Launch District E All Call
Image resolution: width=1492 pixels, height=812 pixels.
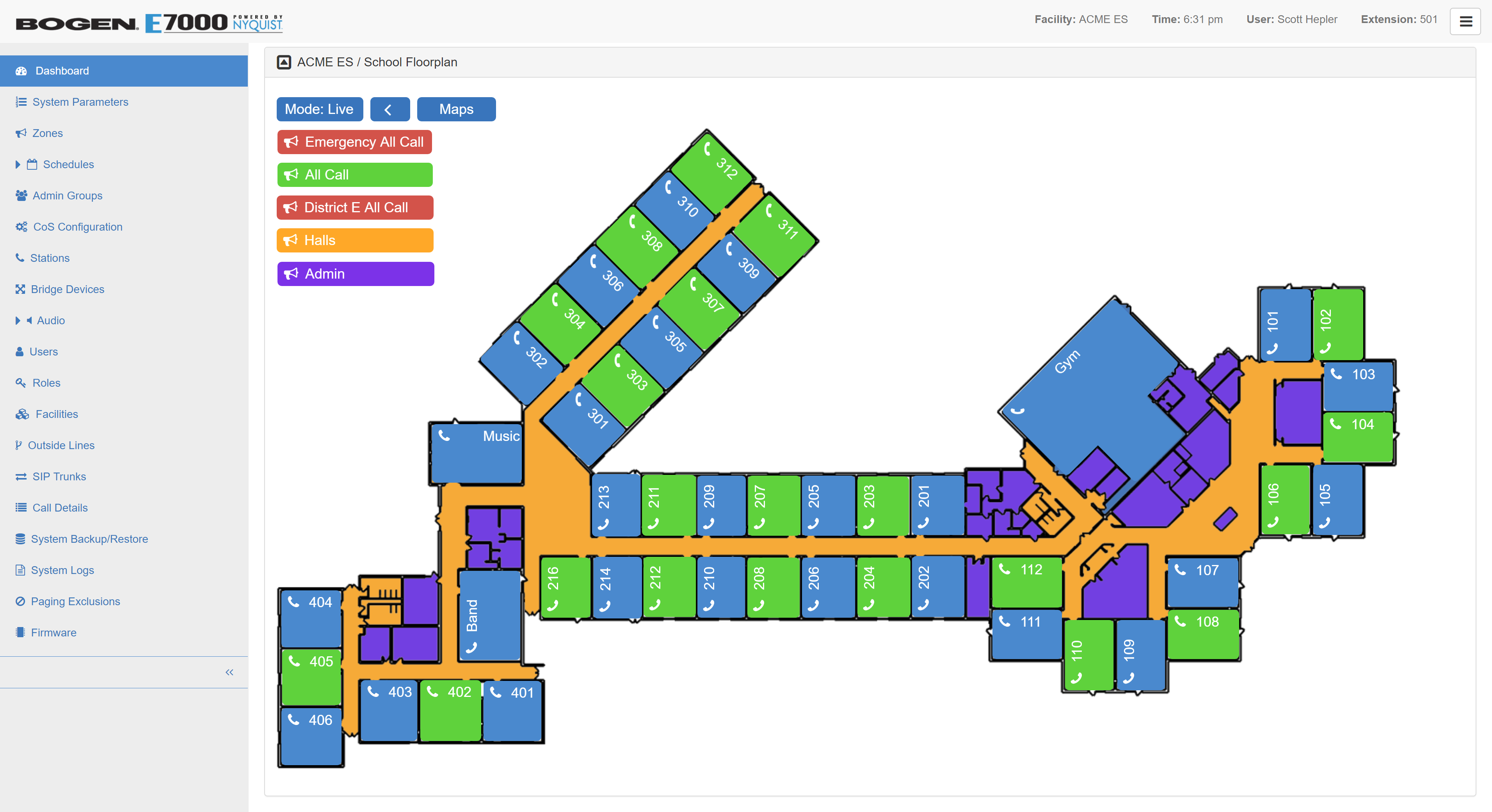tap(355, 207)
